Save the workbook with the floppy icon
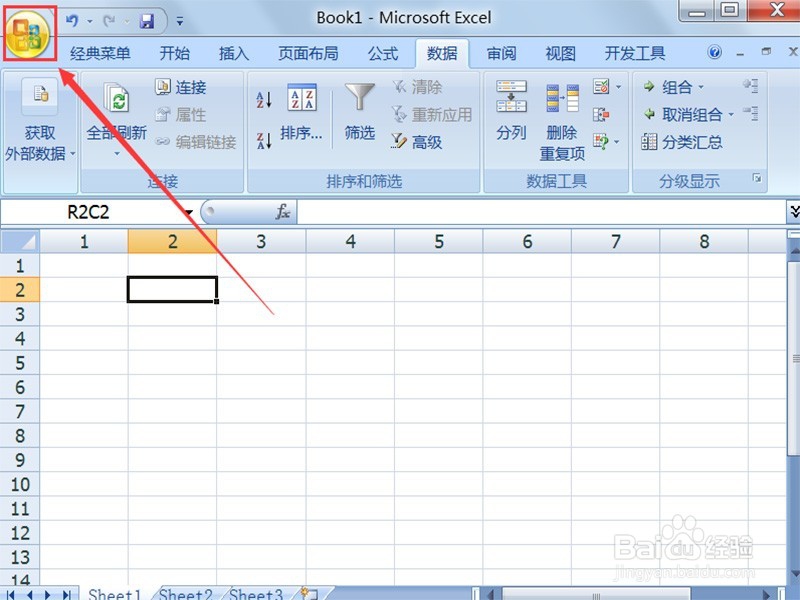Viewport: 800px width, 600px height. (x=147, y=21)
